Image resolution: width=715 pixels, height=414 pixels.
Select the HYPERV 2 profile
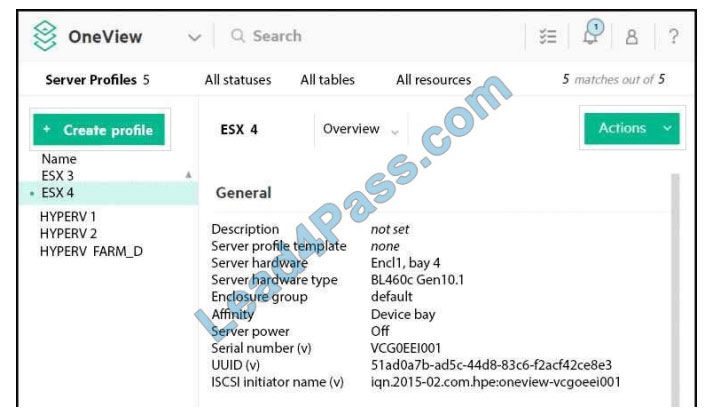(x=68, y=233)
